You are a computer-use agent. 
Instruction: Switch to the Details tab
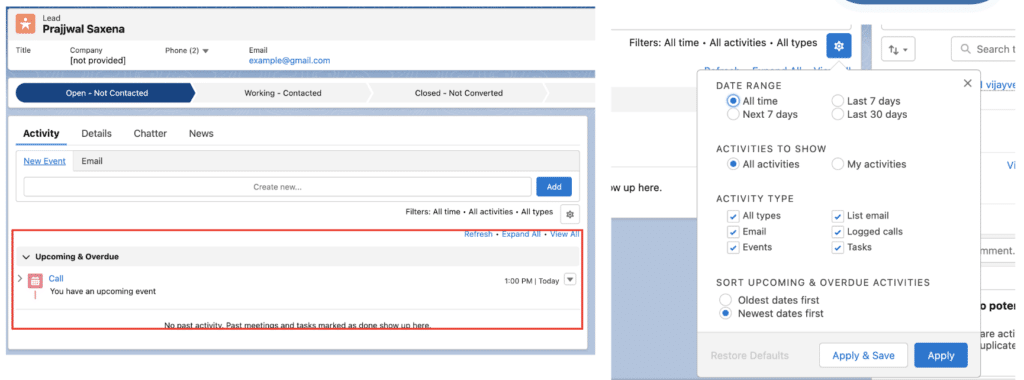point(97,133)
